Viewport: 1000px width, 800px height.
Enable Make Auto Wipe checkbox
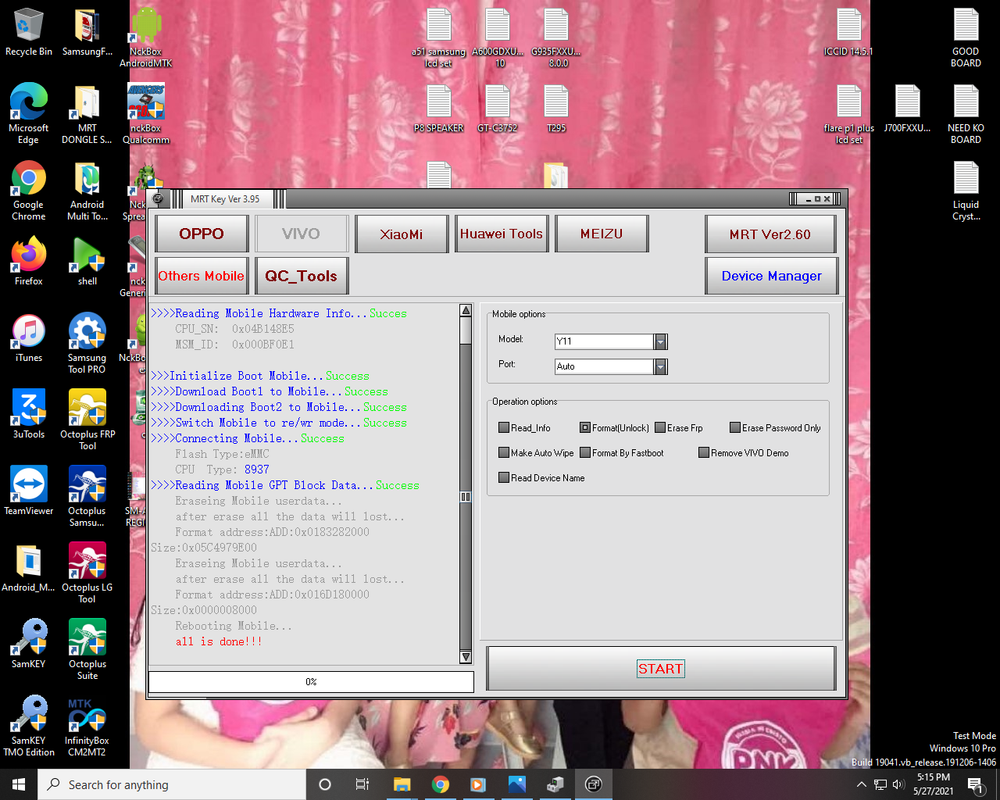(x=504, y=452)
